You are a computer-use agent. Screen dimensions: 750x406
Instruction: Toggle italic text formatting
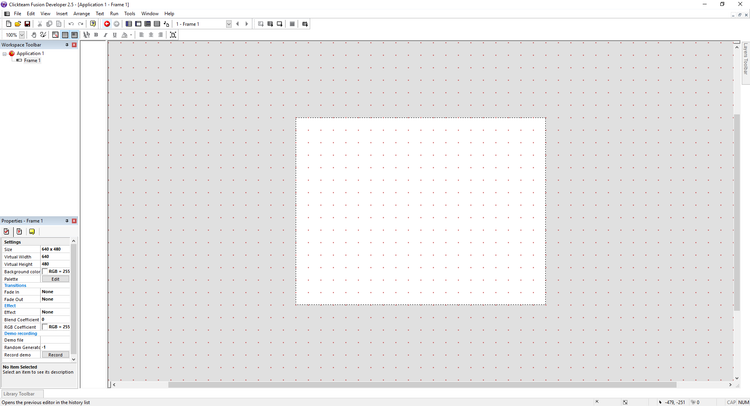pos(105,35)
